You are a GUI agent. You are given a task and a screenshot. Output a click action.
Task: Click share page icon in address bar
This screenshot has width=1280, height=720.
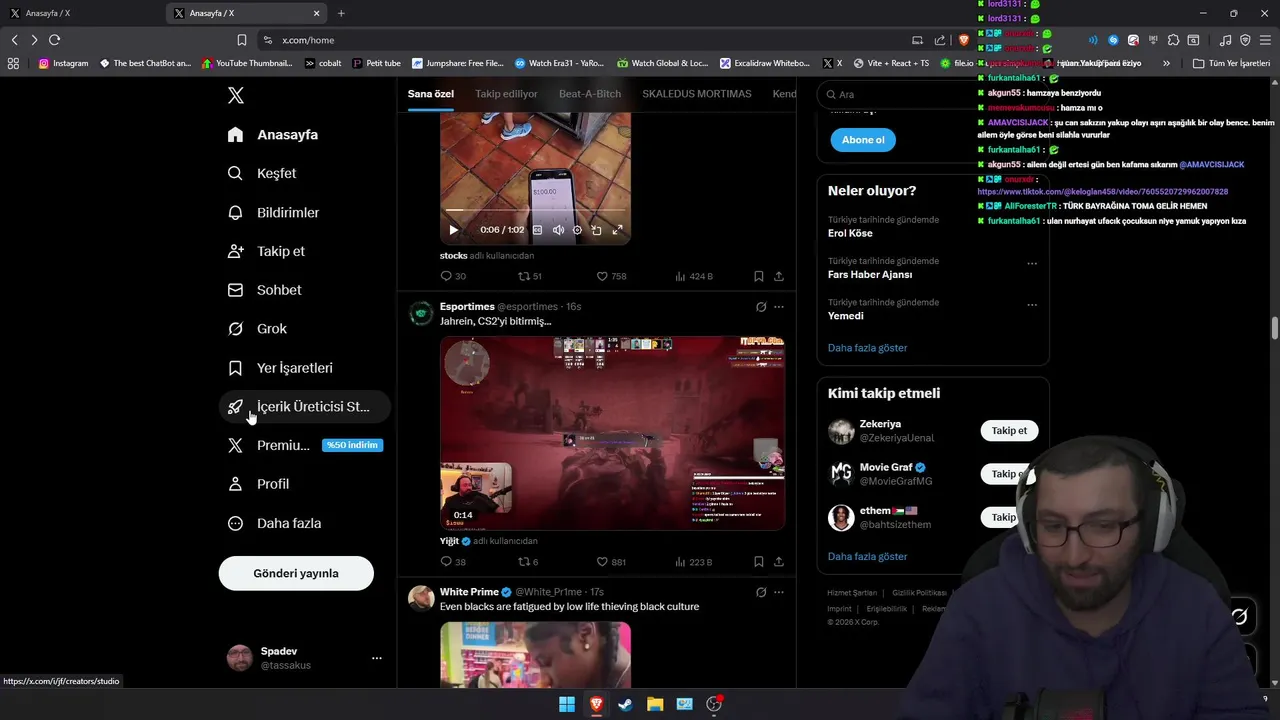pyautogui.click(x=940, y=40)
